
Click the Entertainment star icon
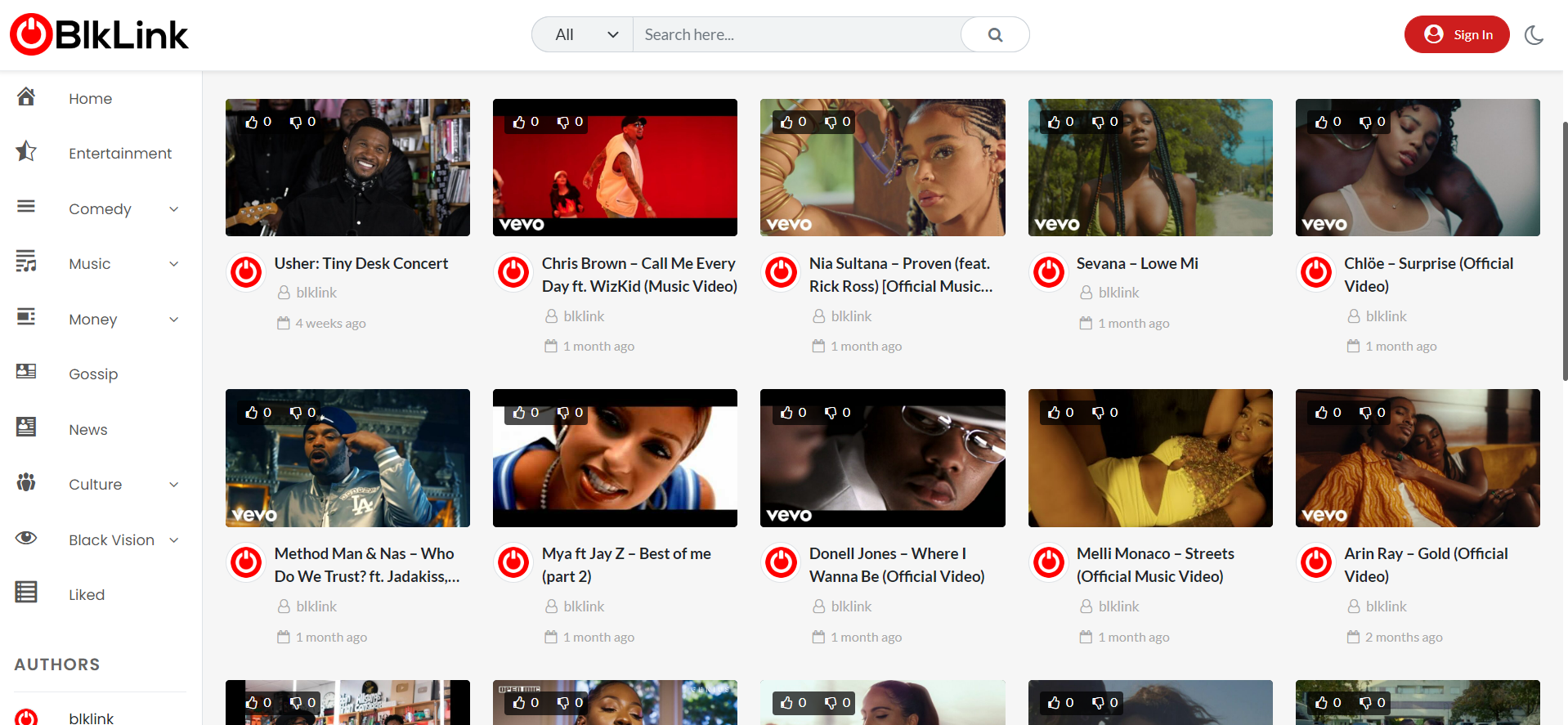point(26,151)
